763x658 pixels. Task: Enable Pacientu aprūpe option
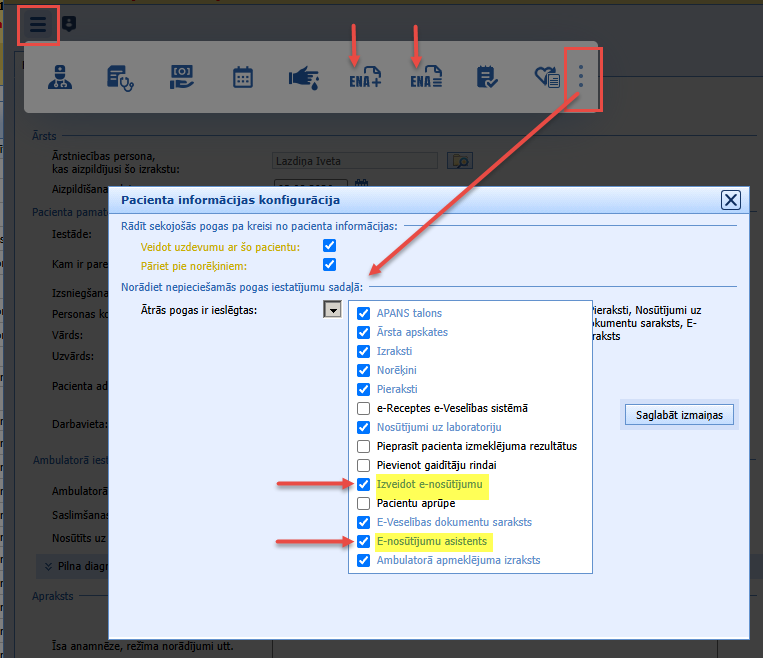pyautogui.click(x=363, y=503)
